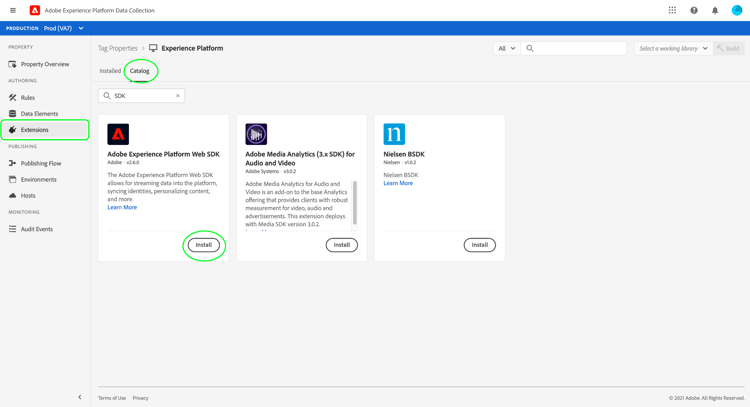The height and width of the screenshot is (407, 750).
Task: Open Property Overview in sidebar
Action: (45, 64)
